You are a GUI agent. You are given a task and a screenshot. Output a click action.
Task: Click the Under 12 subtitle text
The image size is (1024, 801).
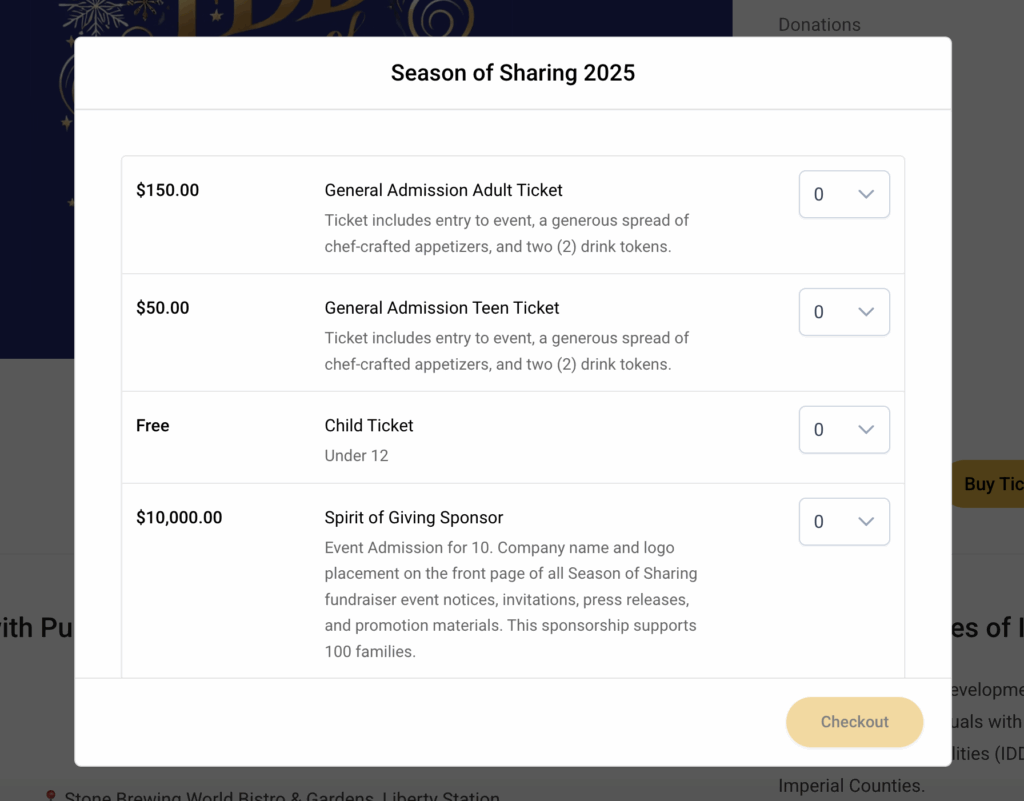click(x=357, y=455)
